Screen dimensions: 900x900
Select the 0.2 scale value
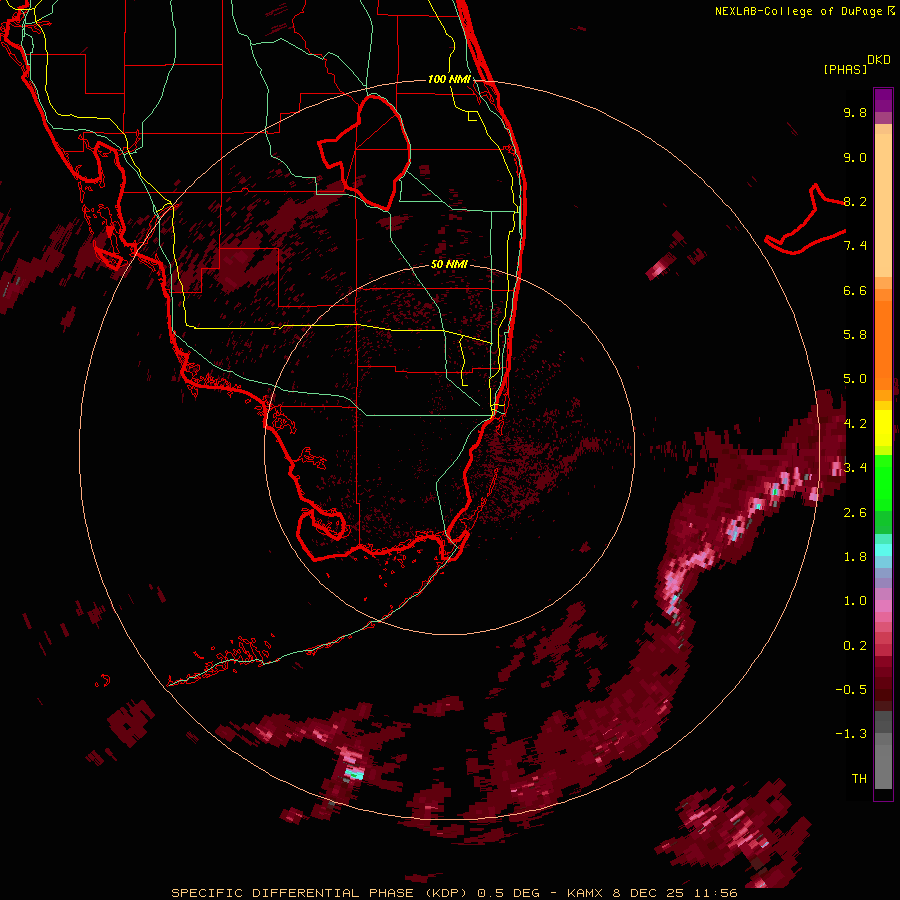[855, 646]
